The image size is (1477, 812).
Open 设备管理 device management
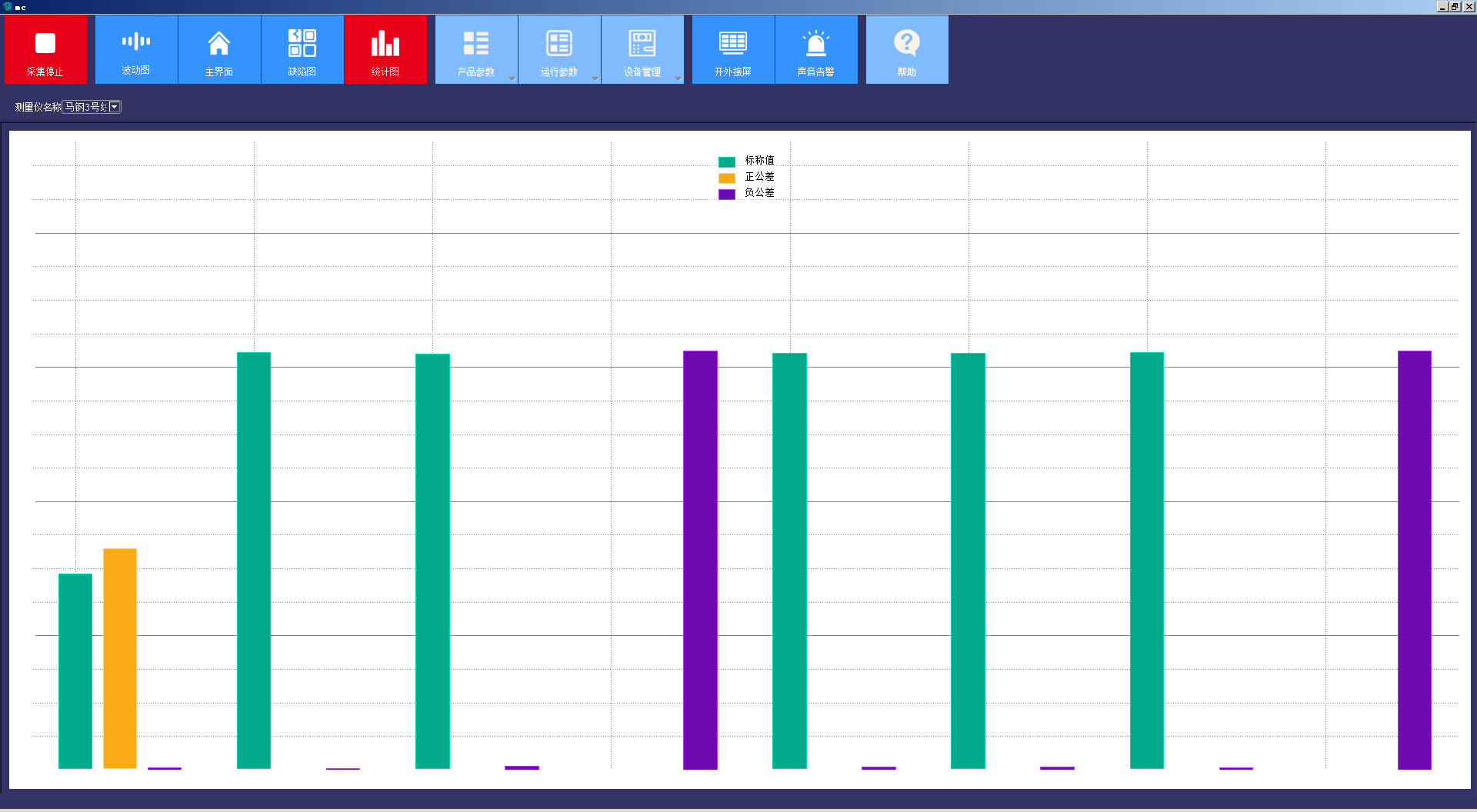642,50
